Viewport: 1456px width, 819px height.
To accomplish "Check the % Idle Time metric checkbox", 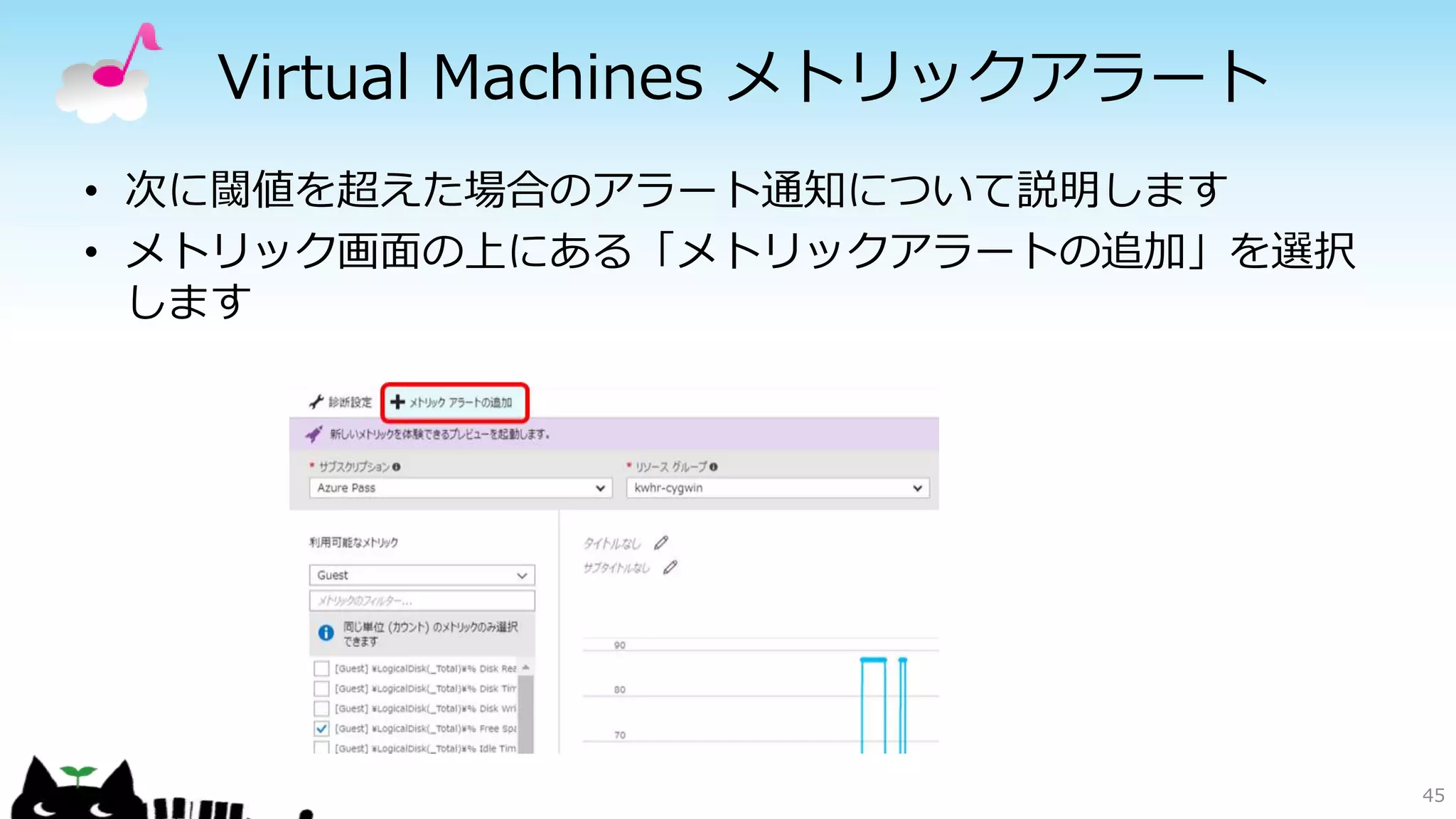I will pyautogui.click(x=321, y=747).
